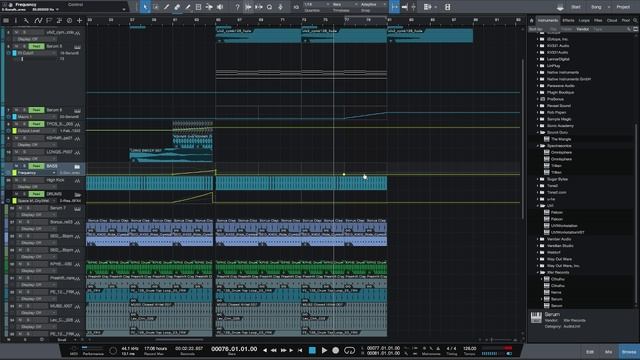640x360 pixels.
Task: Collapse the Xfer Records folder
Action: pyautogui.click(x=538, y=272)
